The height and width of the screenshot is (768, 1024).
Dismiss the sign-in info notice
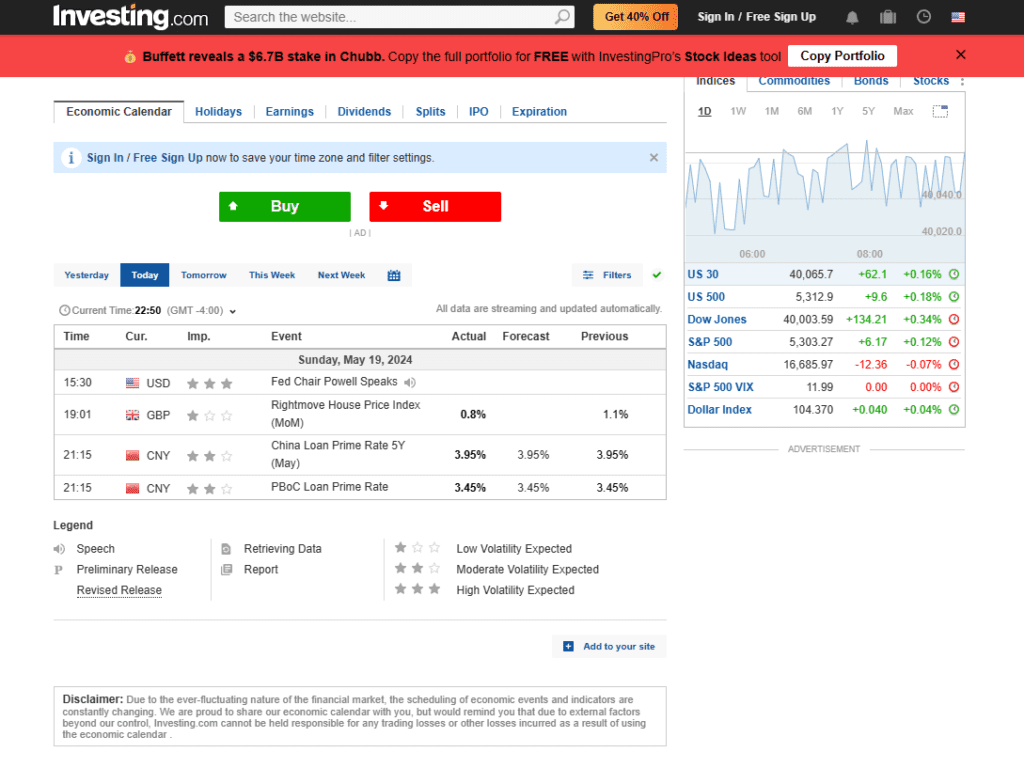pyautogui.click(x=654, y=157)
